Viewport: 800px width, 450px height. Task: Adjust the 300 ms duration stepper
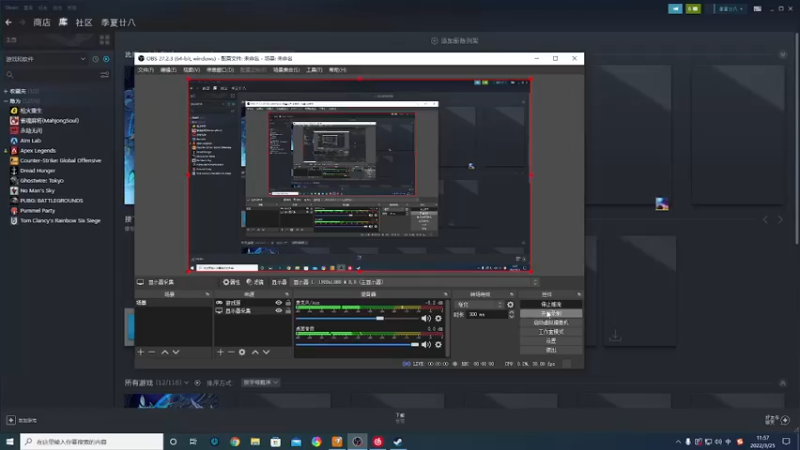pyautogui.click(x=512, y=315)
